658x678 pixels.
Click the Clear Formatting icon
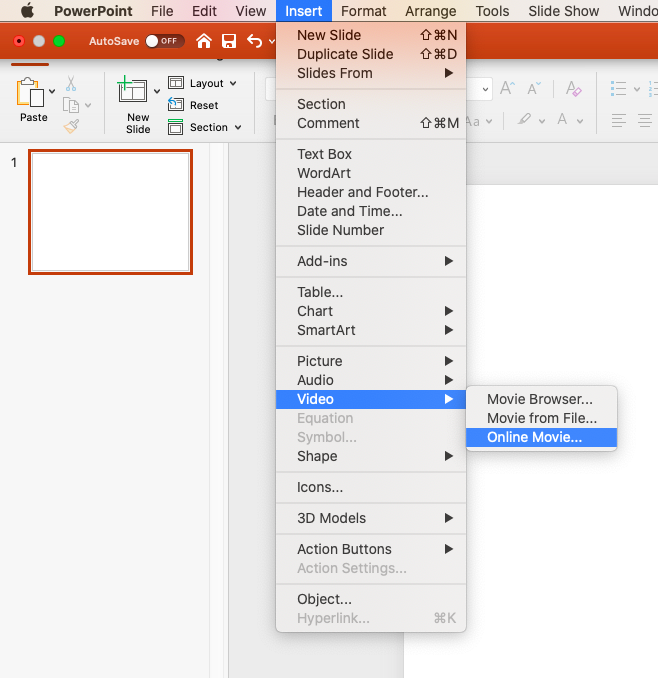[x=574, y=89]
